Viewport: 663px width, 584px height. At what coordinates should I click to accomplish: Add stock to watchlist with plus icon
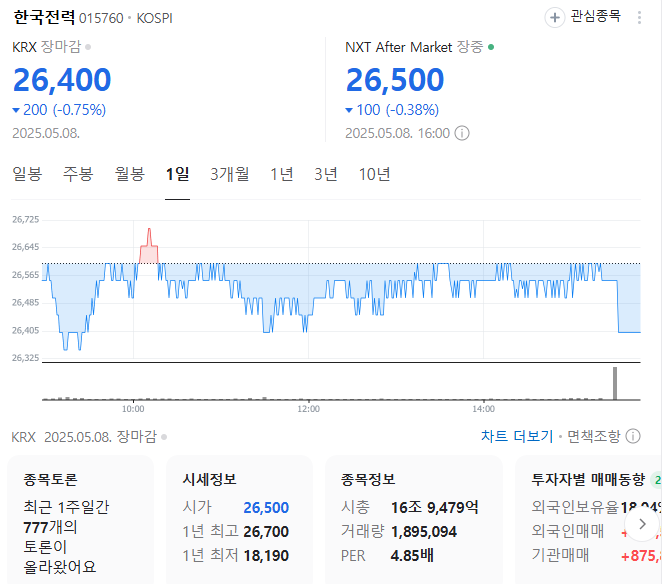click(554, 18)
